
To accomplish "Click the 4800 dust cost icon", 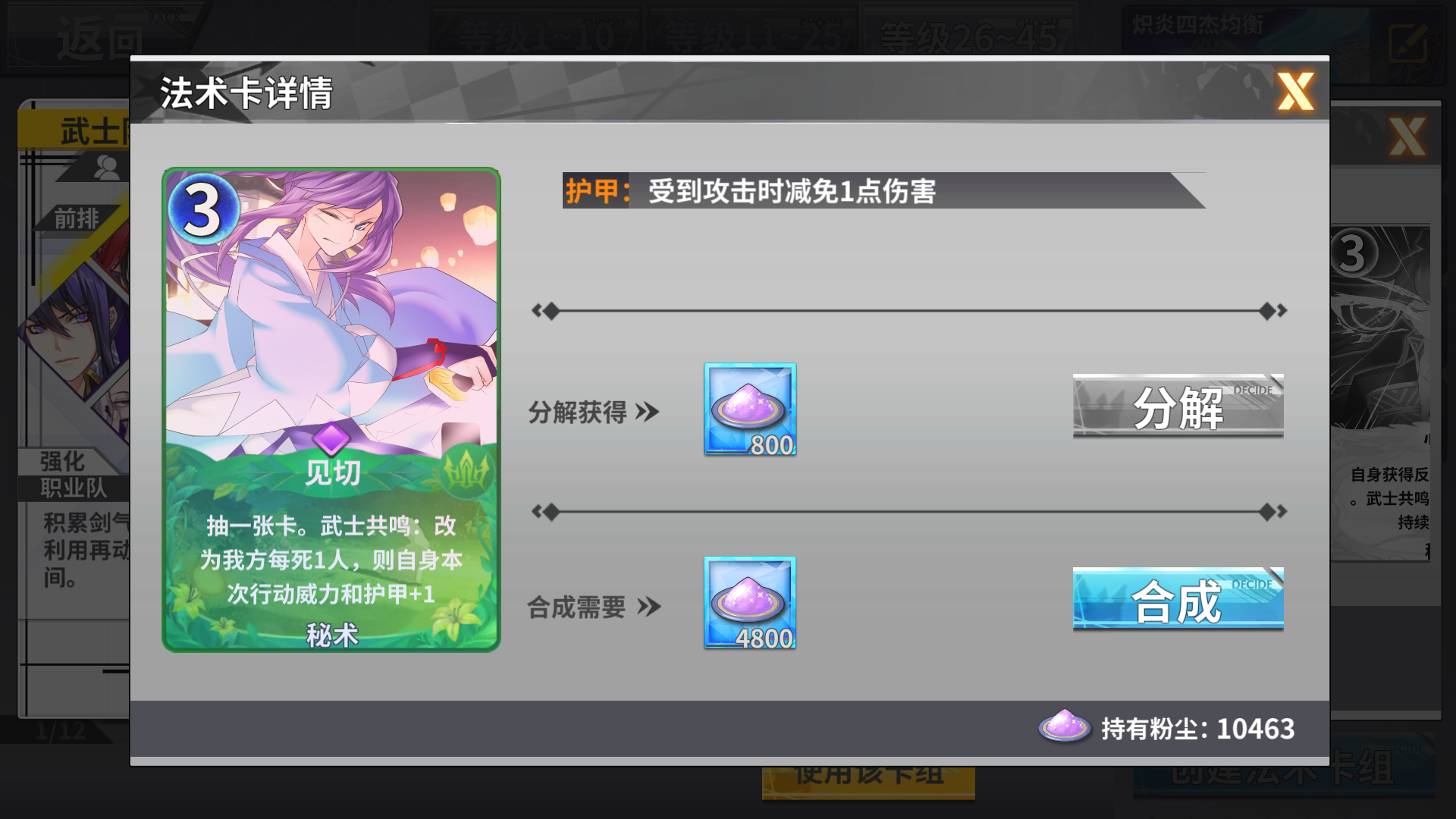I will 750,603.
